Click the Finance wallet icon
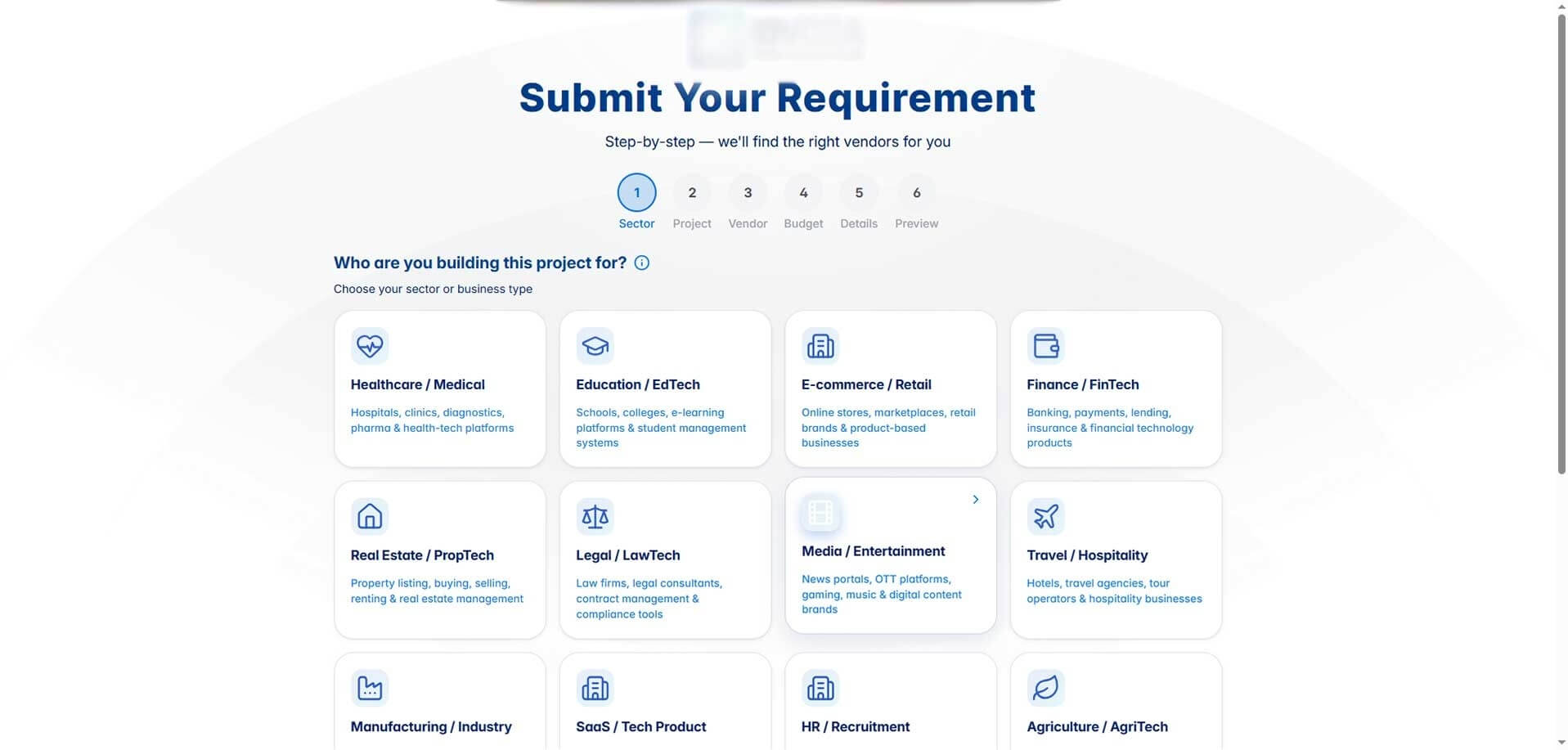The image size is (1568, 750). (x=1045, y=346)
